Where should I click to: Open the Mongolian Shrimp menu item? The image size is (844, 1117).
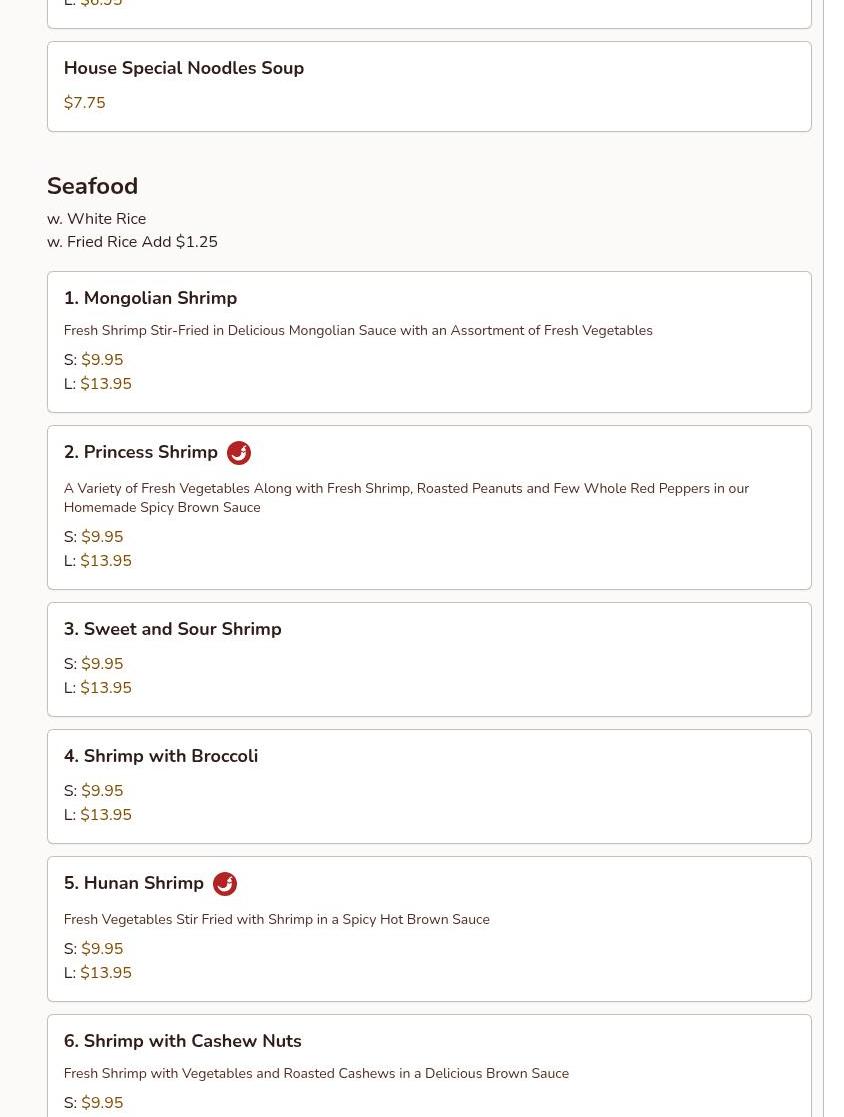pyautogui.click(x=429, y=342)
